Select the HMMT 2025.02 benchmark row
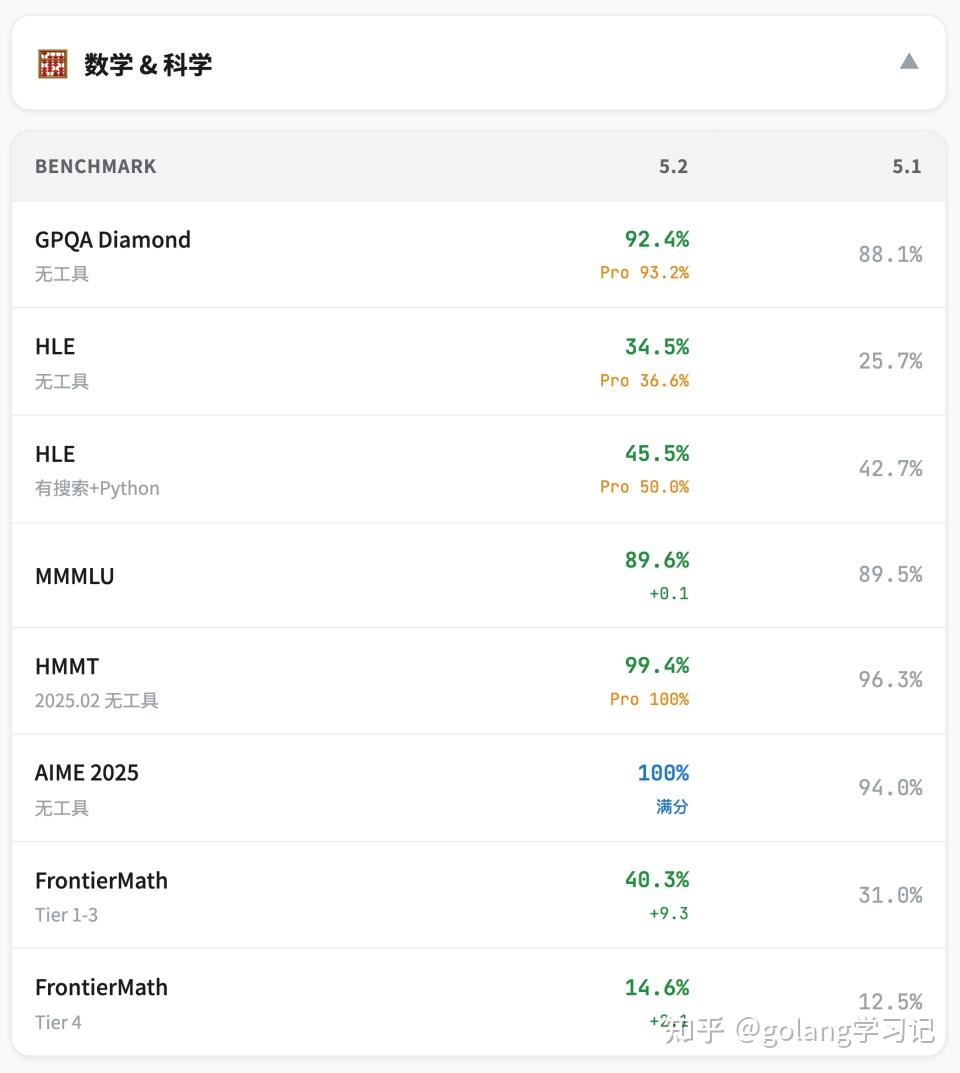Image resolution: width=960 pixels, height=1073 pixels. click(x=479, y=681)
